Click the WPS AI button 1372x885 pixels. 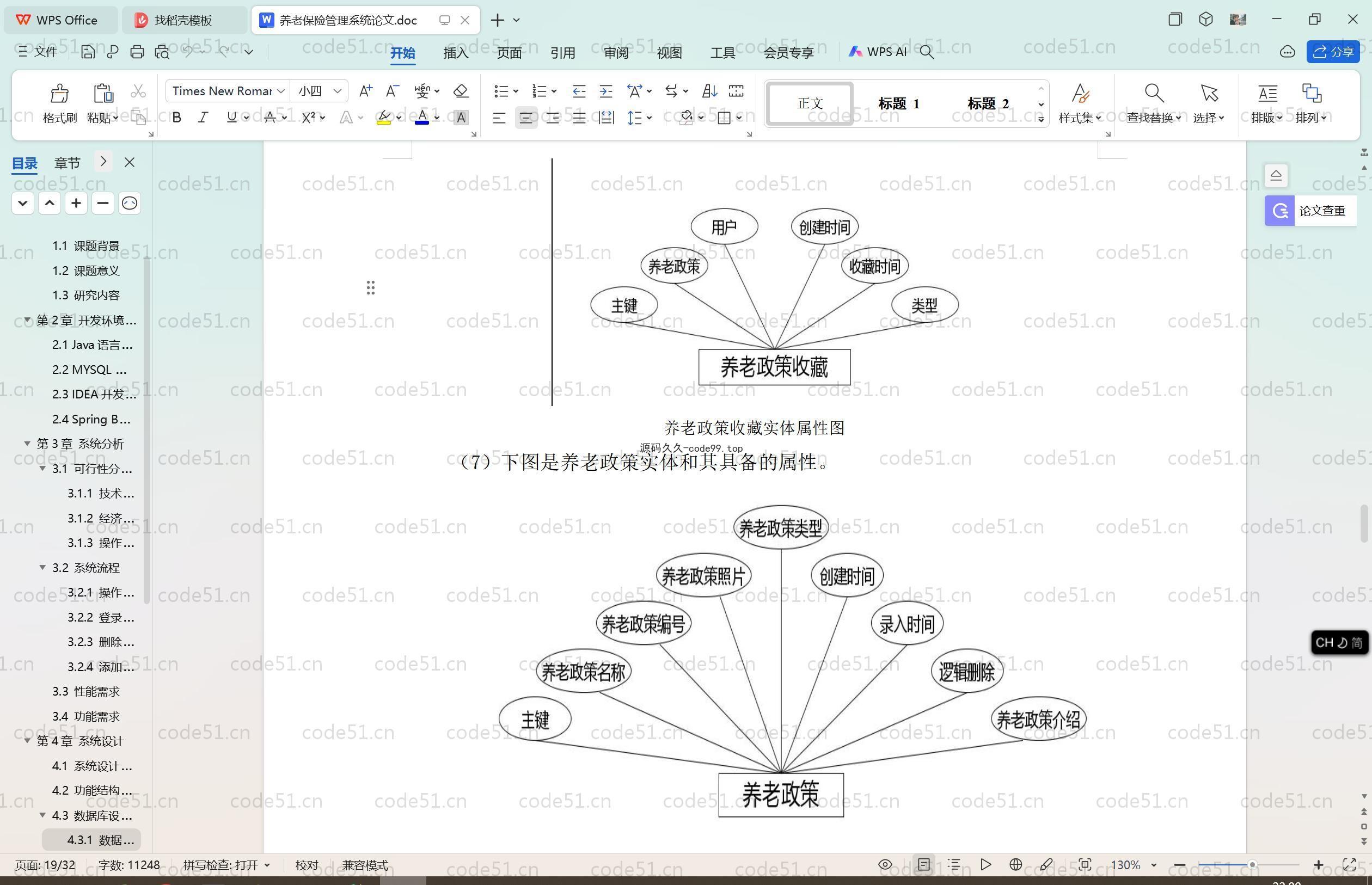[878, 52]
